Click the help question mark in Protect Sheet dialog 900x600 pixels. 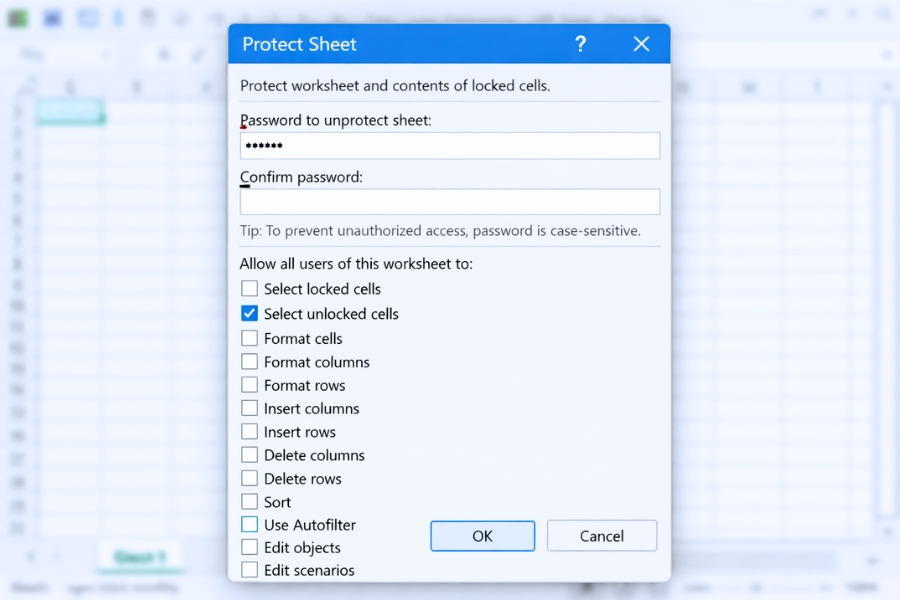click(581, 44)
